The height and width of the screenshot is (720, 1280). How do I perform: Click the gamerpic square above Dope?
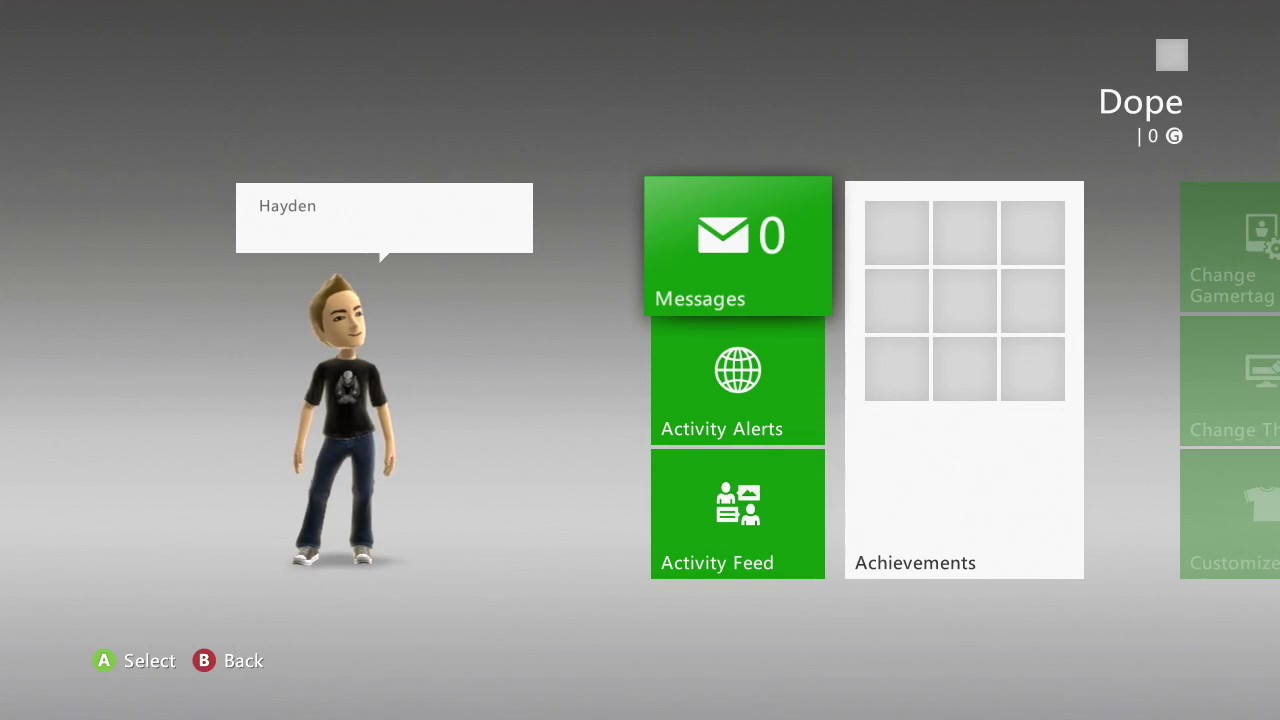point(1172,56)
